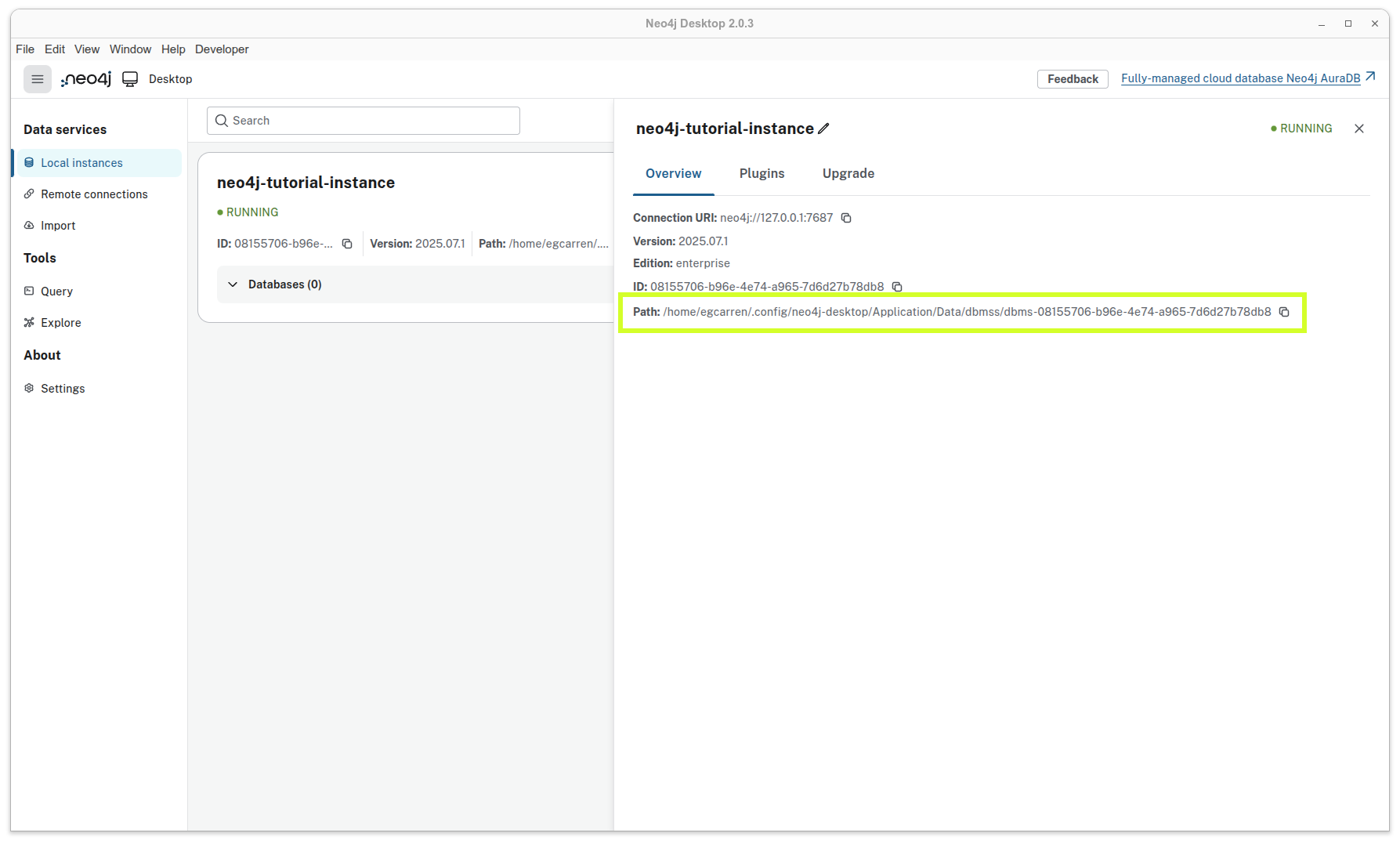Click the hamburger menu icon
The width and height of the screenshot is (1400, 844).
(37, 79)
